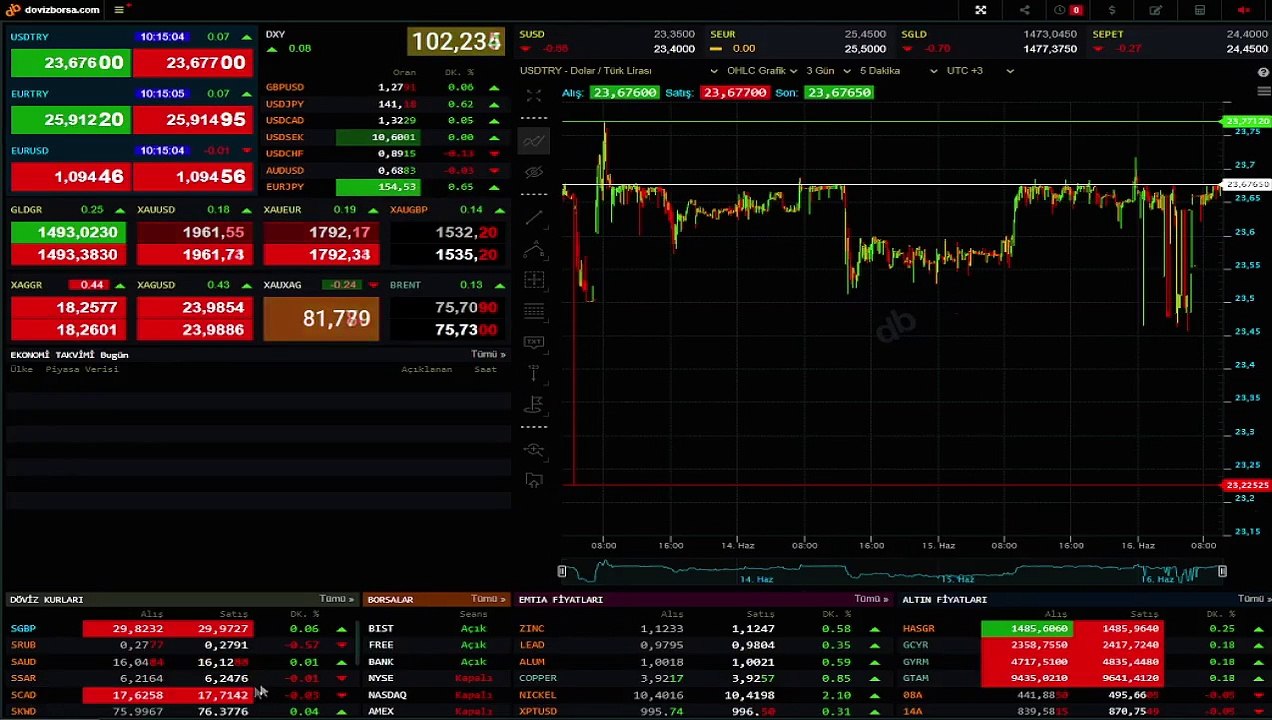1272x720 pixels.
Task: Click the chart navigator overview strip
Action: tap(892, 572)
